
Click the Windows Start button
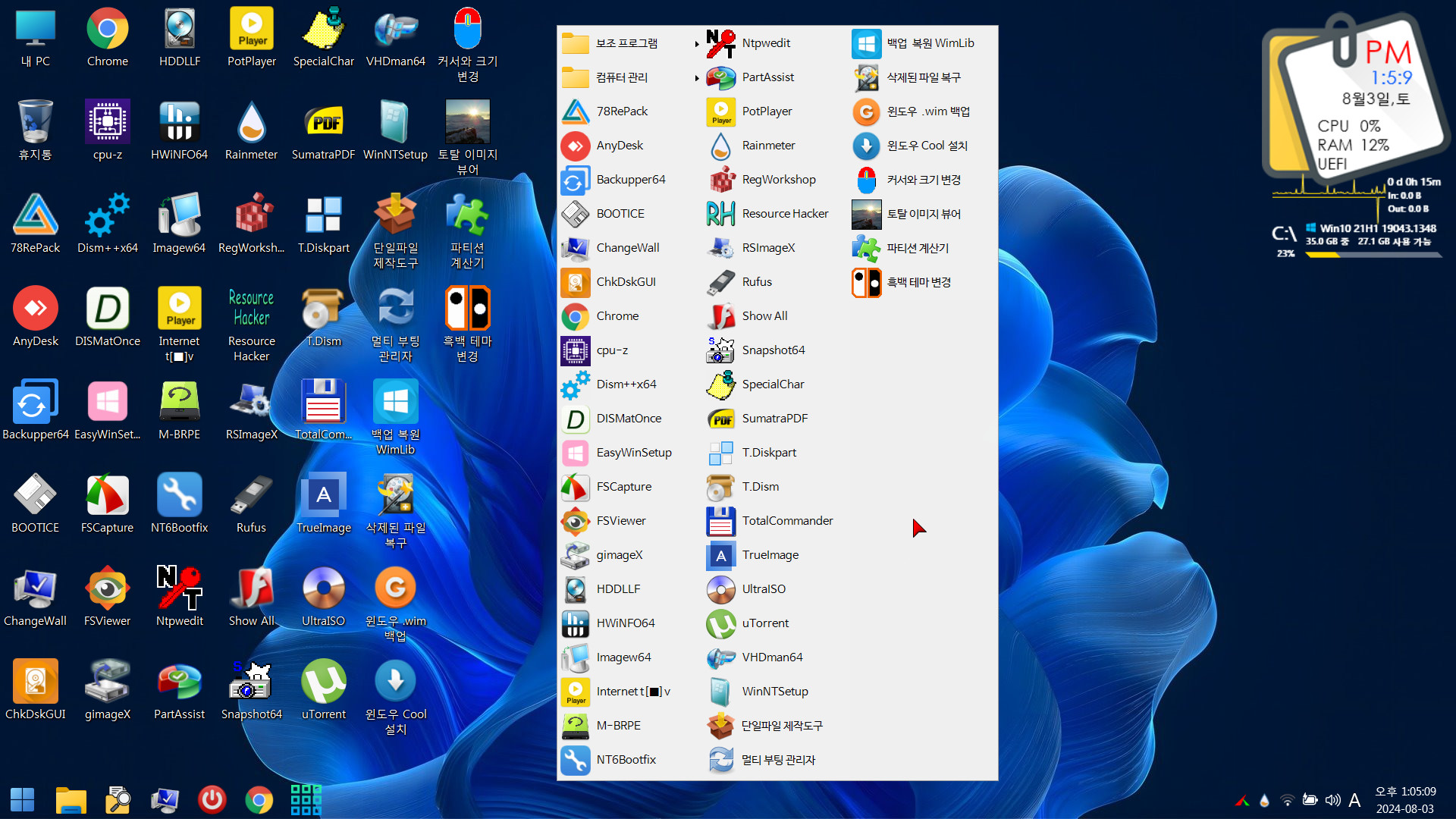tap(23, 799)
